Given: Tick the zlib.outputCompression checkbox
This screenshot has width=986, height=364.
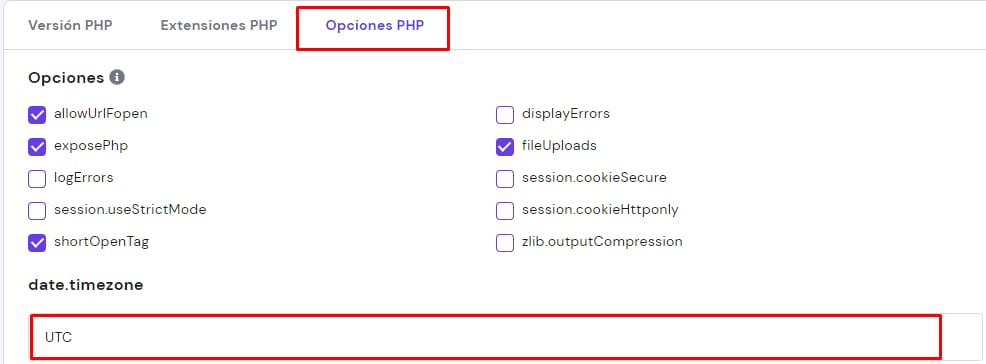Looking at the screenshot, I should (x=505, y=243).
